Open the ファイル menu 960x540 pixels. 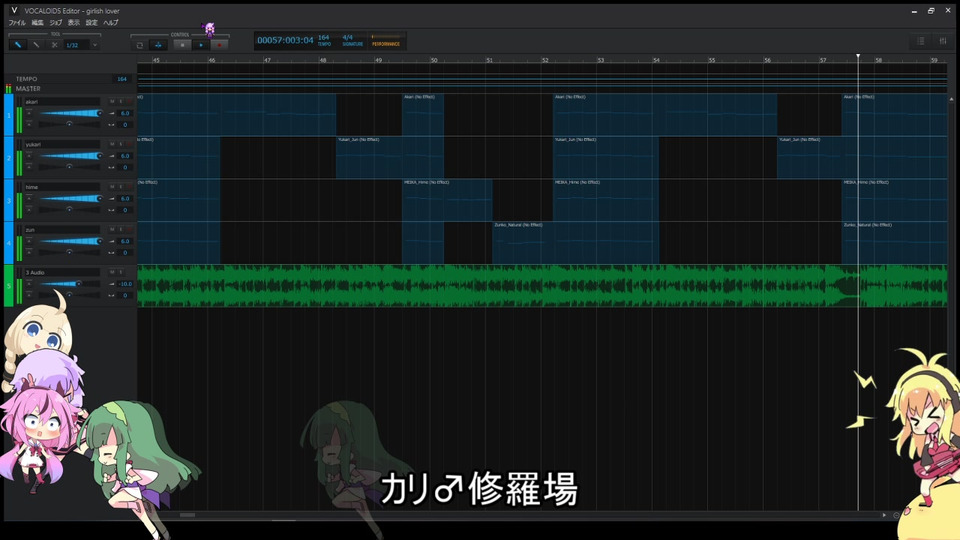click(17, 23)
